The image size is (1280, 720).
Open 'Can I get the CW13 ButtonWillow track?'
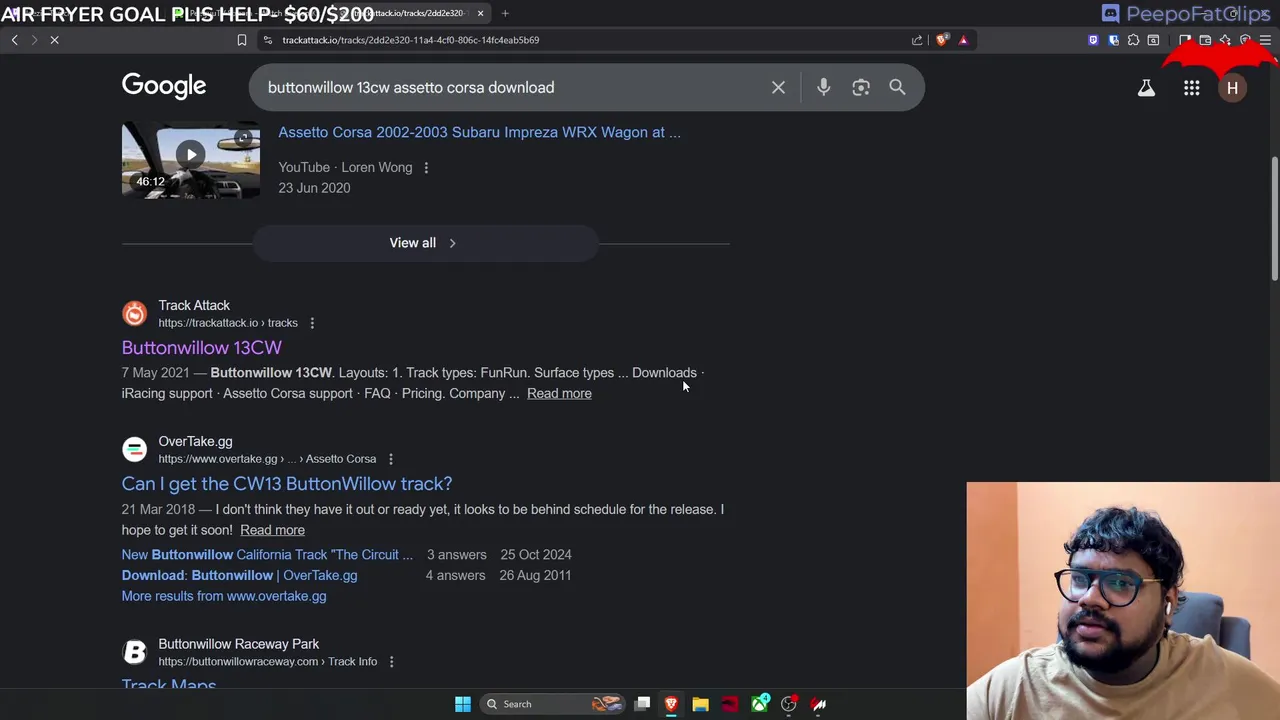coord(287,483)
